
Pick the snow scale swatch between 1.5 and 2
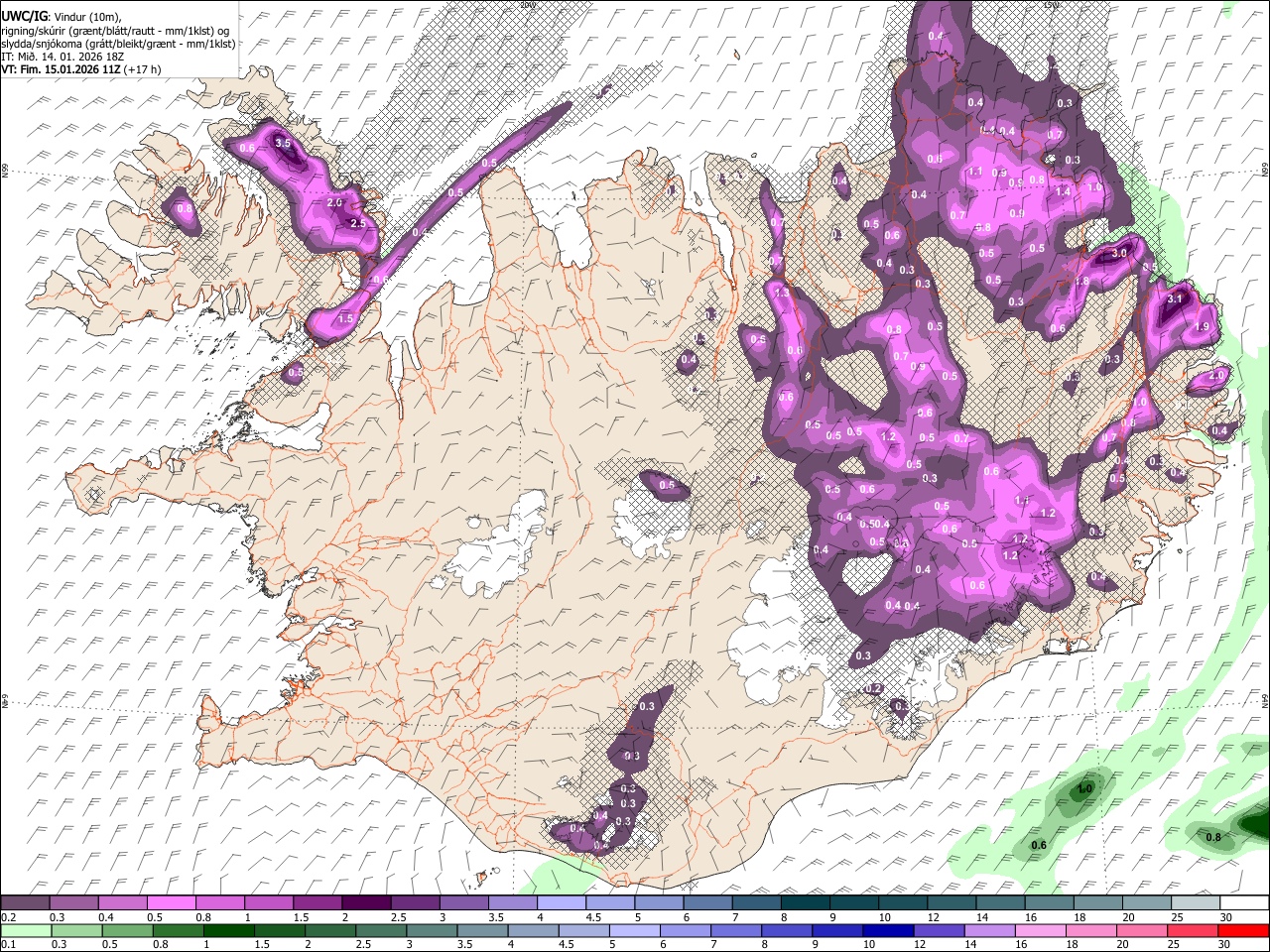[x=317, y=903]
